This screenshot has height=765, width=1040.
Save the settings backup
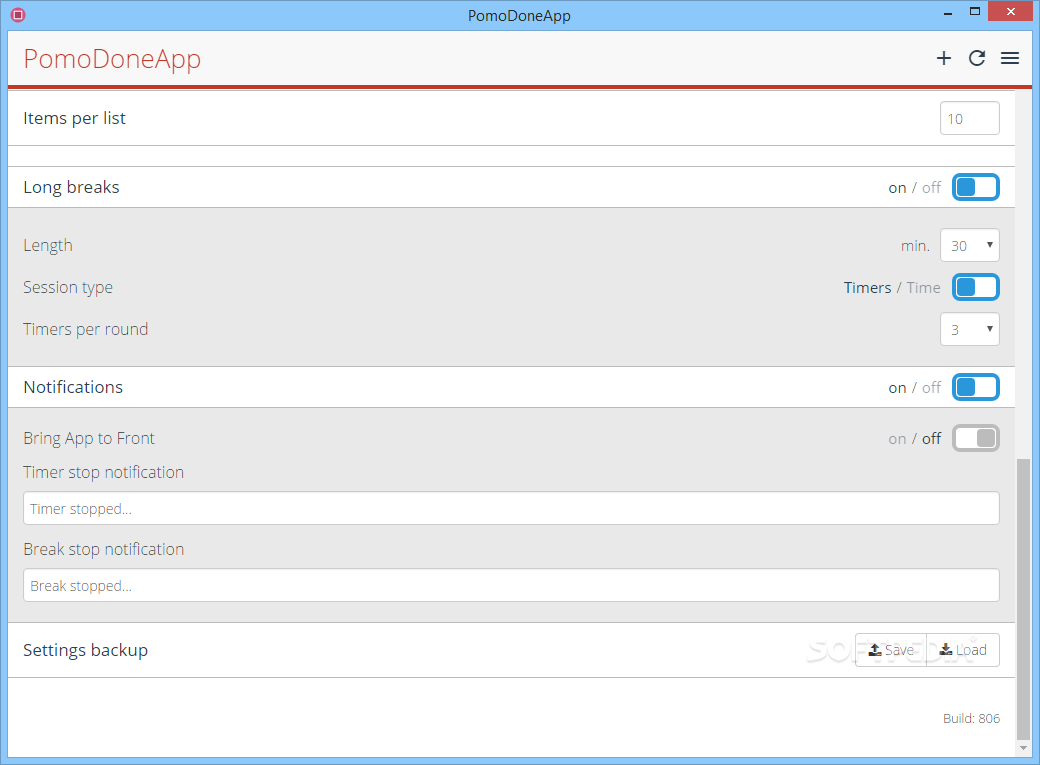pos(891,650)
